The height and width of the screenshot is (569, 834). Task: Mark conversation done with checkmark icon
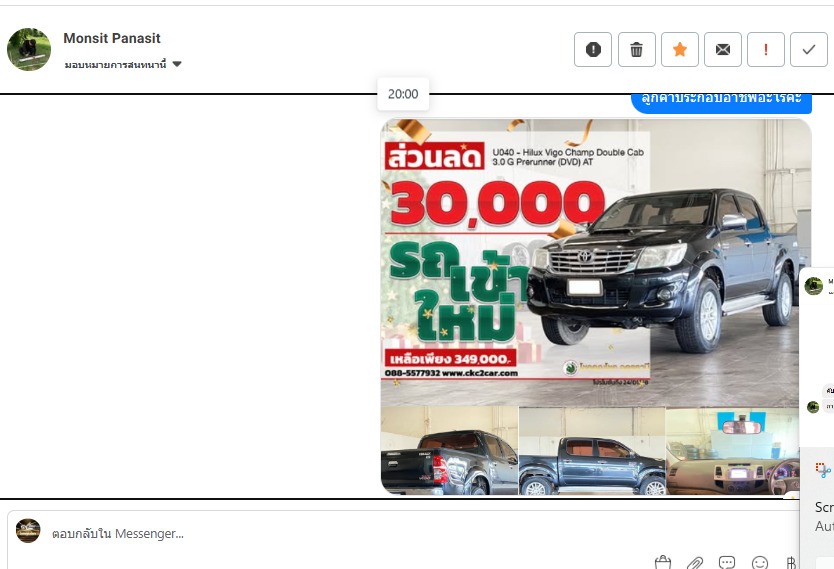[808, 49]
